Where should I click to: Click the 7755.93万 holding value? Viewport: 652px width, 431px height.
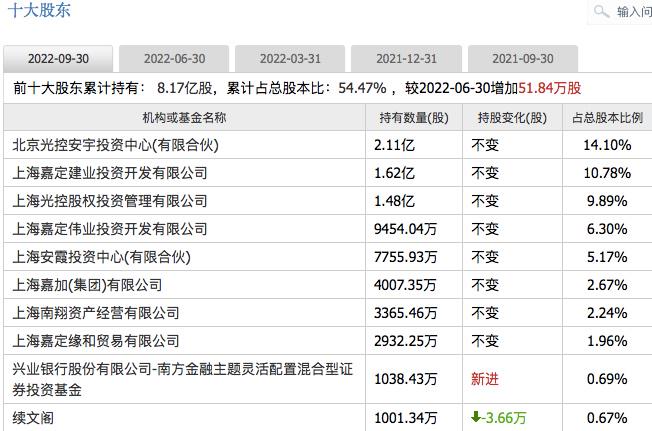coord(405,257)
